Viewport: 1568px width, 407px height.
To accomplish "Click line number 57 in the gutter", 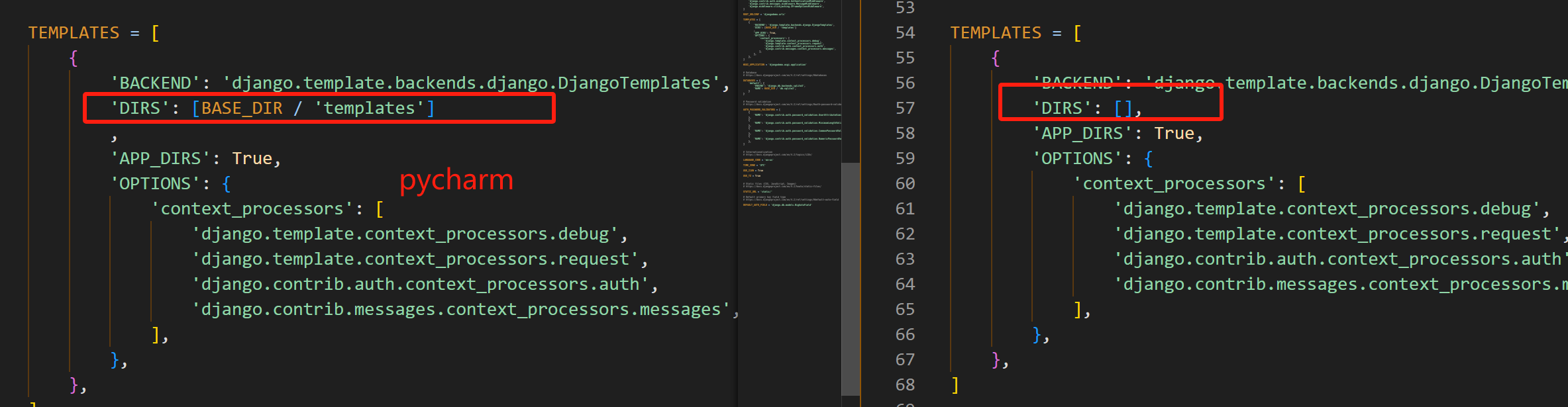I will point(905,108).
